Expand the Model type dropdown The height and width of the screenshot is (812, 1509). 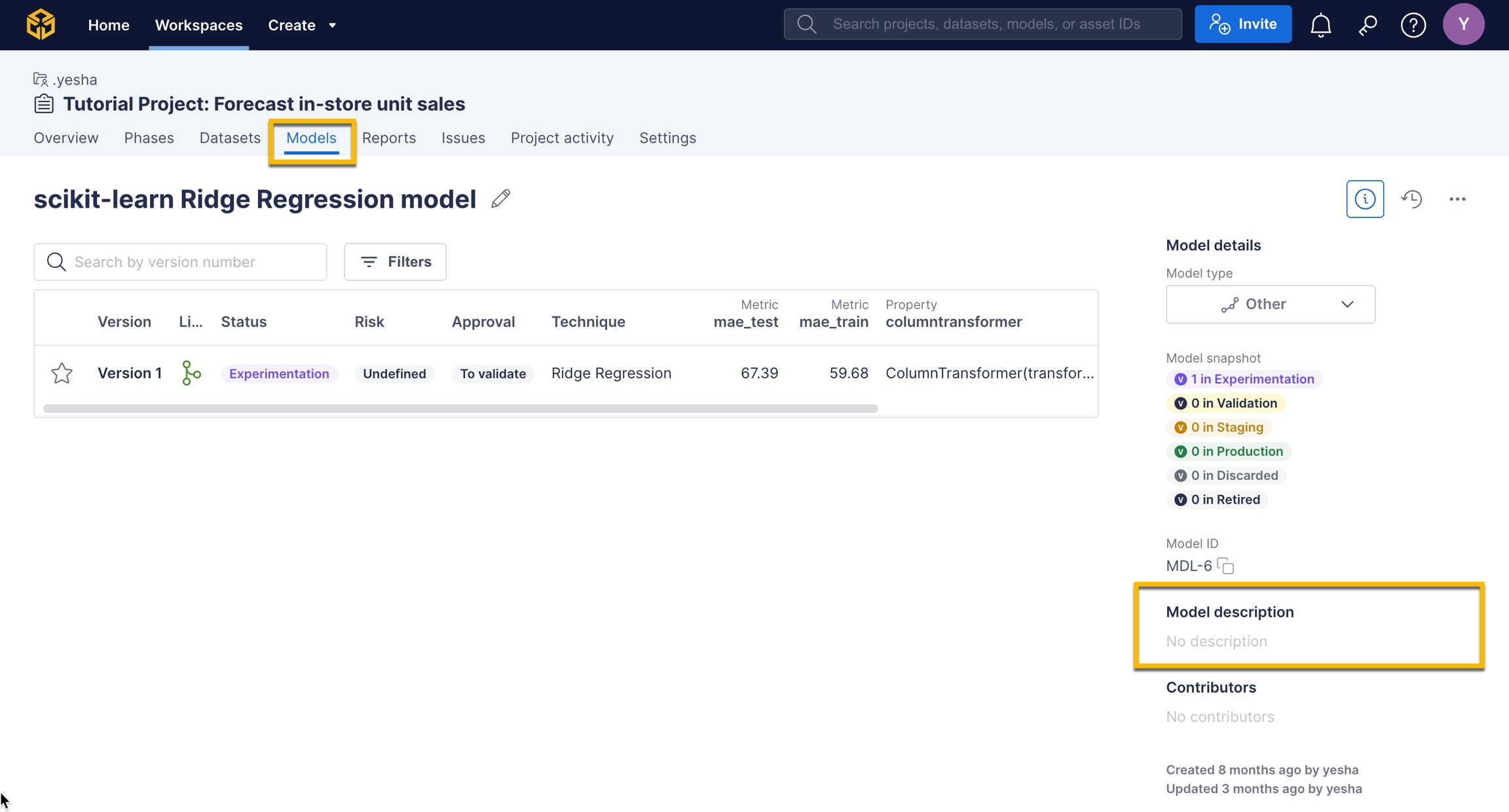(1270, 304)
